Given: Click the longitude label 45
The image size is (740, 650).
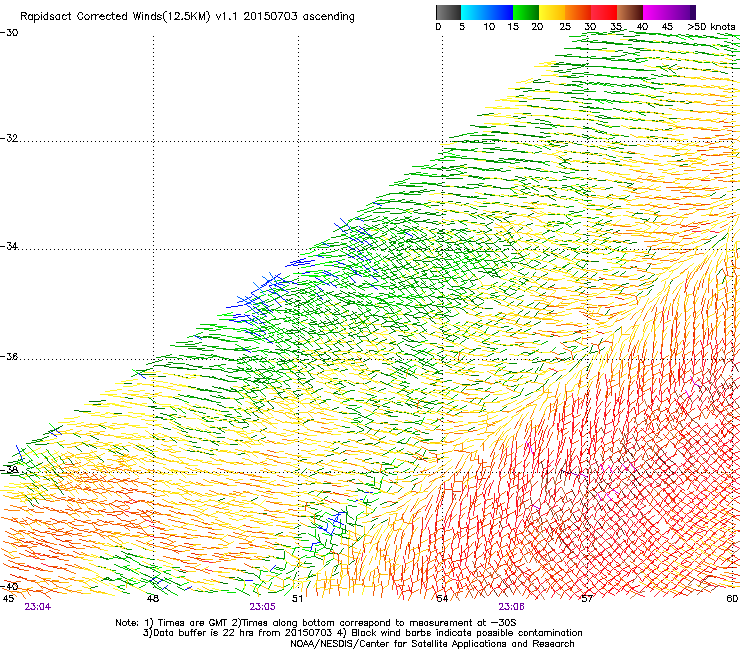Looking at the screenshot, I should 8,599.
